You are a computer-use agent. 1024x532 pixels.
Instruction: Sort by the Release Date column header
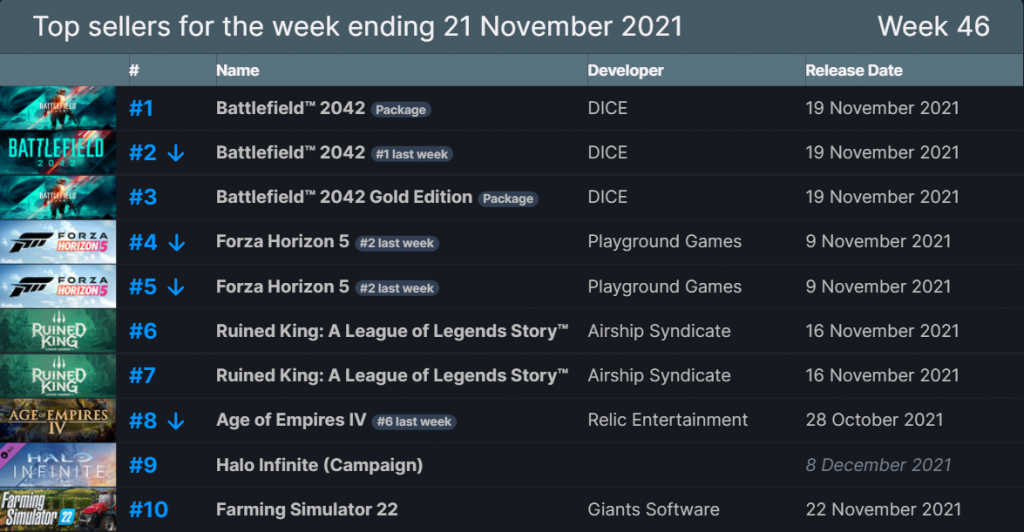coord(854,70)
